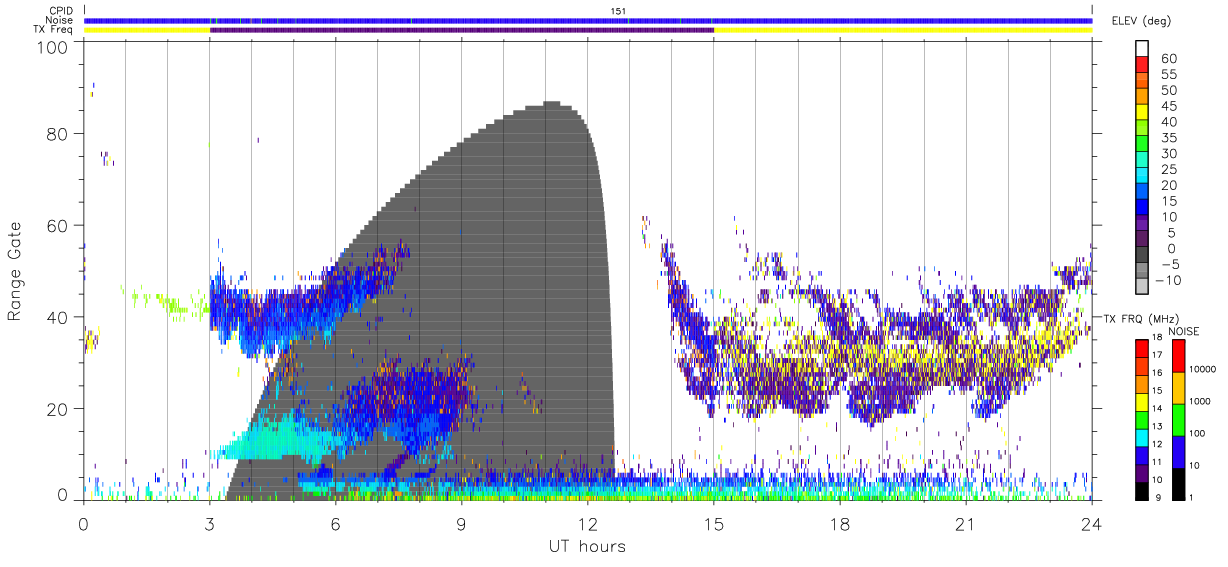
Task: Click tick label 9 on the UT hours axis
Action: [x=461, y=524]
